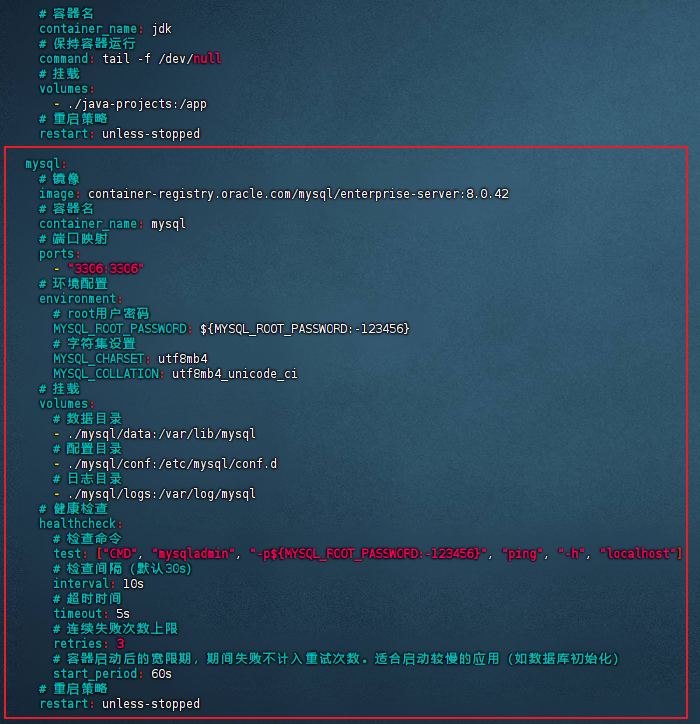Click the './java-projects:/app' volume entry
The width and height of the screenshot is (700, 724).
point(137,104)
